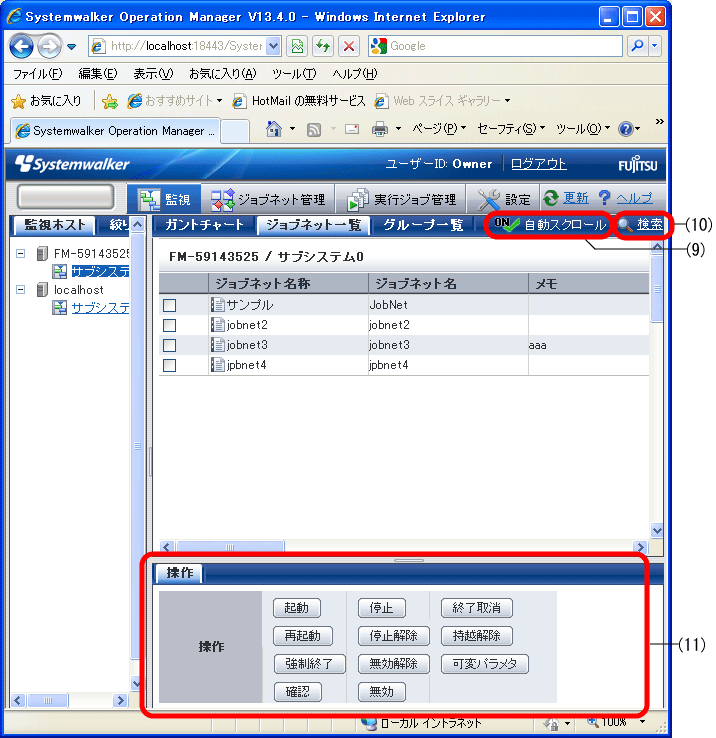Switch to the ガントチャート tab
The image size is (716, 738).
[x=204, y=225]
